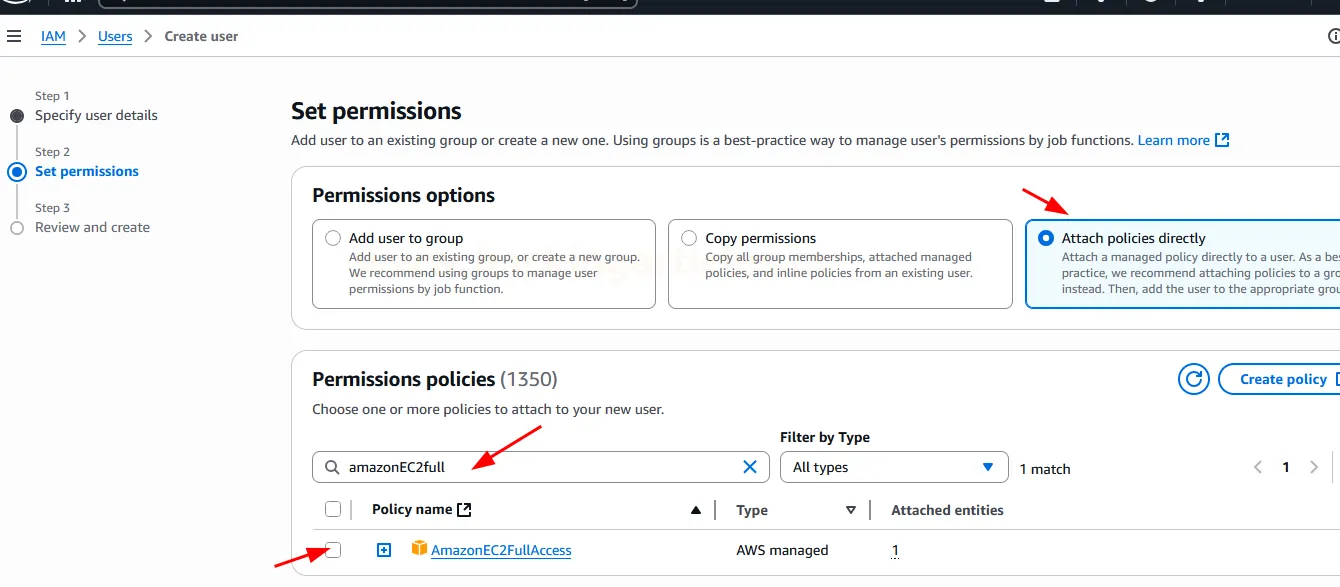Go to previous page of policies

point(1258,467)
